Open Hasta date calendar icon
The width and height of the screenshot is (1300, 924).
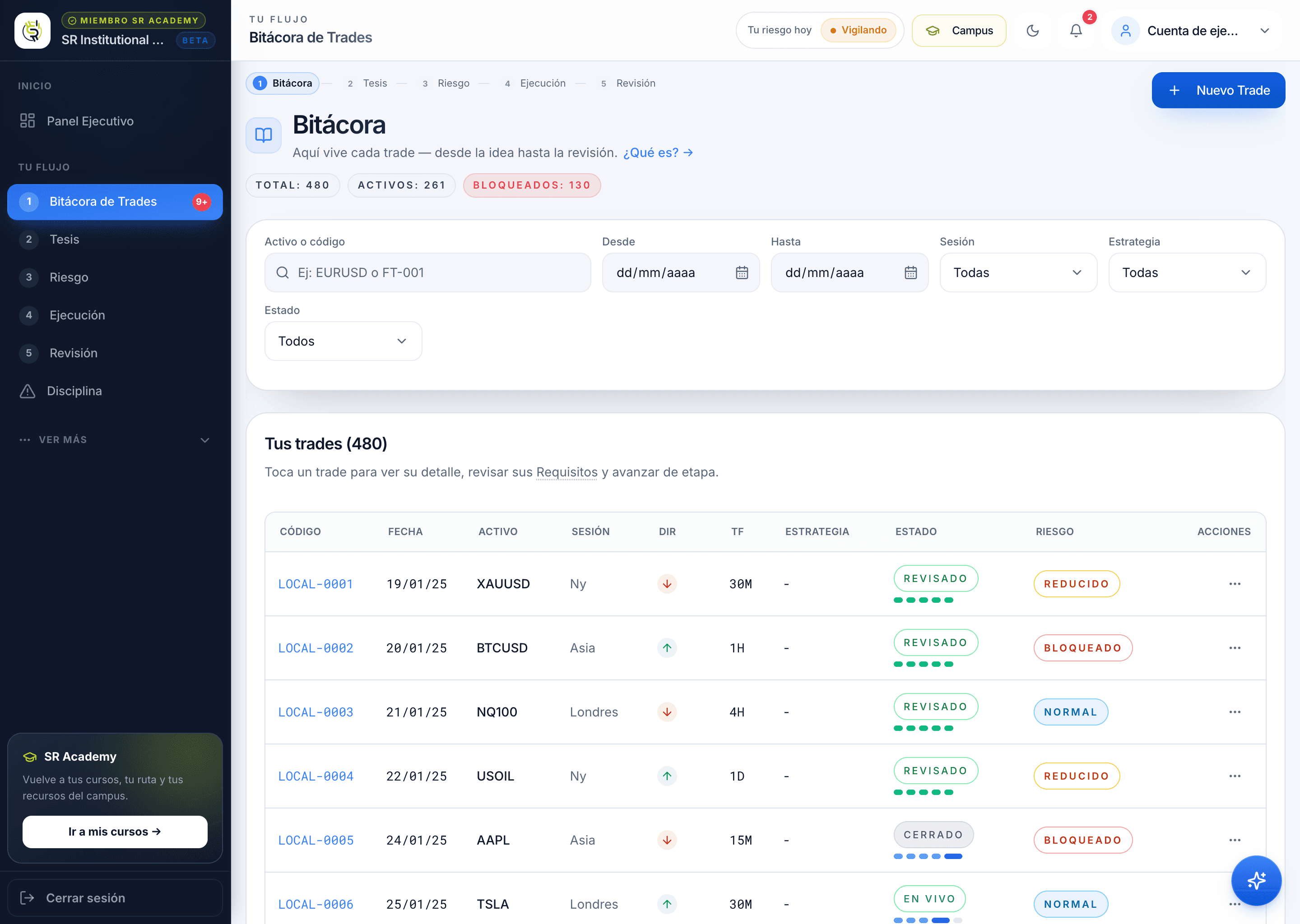(x=911, y=273)
